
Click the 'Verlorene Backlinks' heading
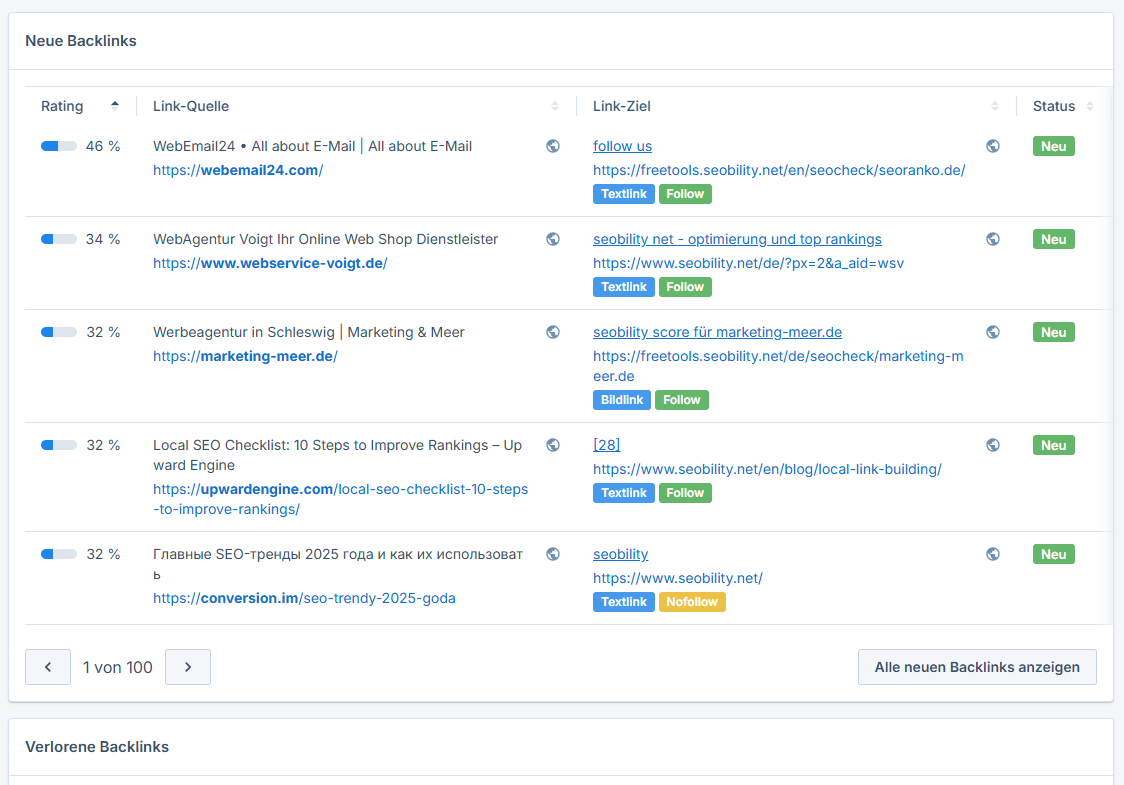tap(97, 747)
